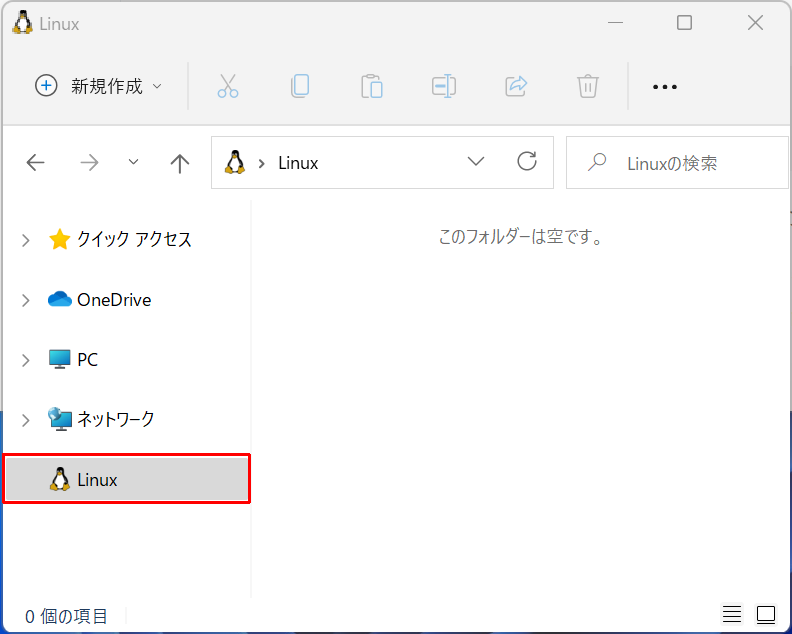The width and height of the screenshot is (792, 634).
Task: Click the Paste clipboard icon
Action: pyautogui.click(x=372, y=86)
